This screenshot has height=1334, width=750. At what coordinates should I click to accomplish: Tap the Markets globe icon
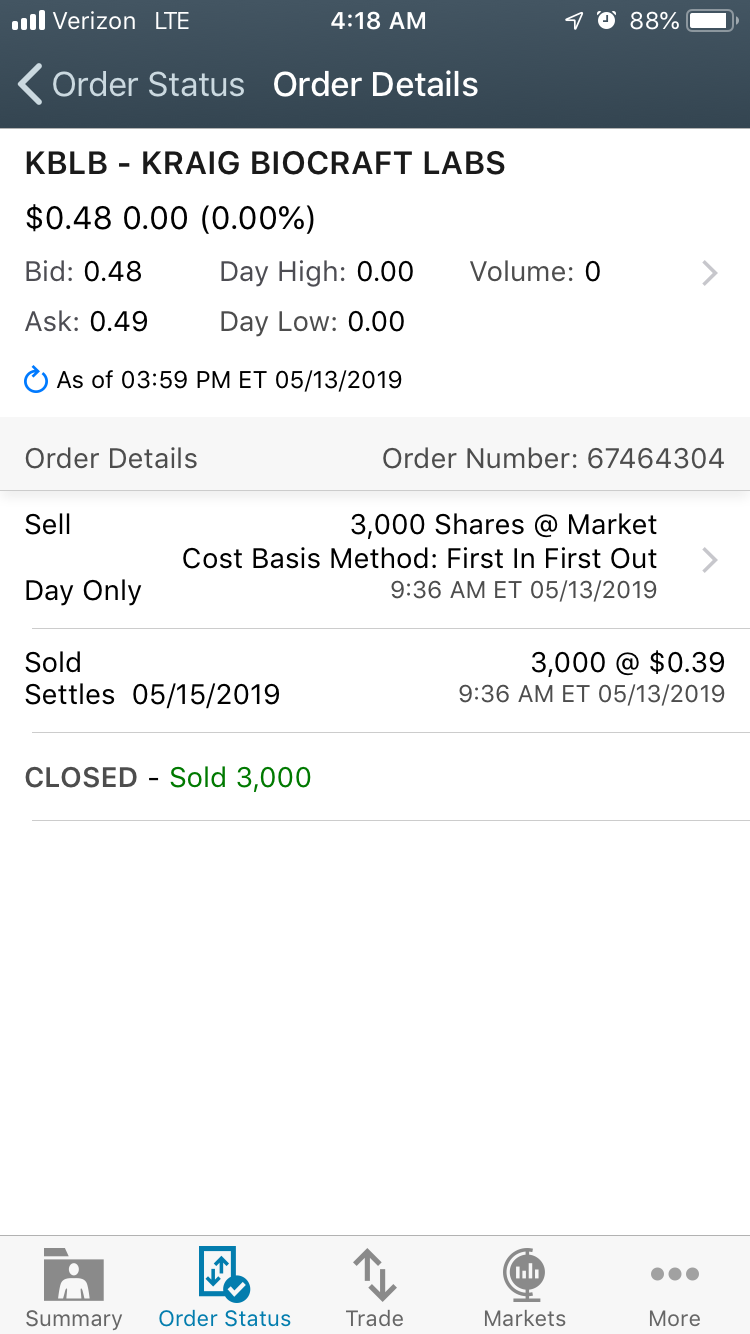pos(524,1273)
